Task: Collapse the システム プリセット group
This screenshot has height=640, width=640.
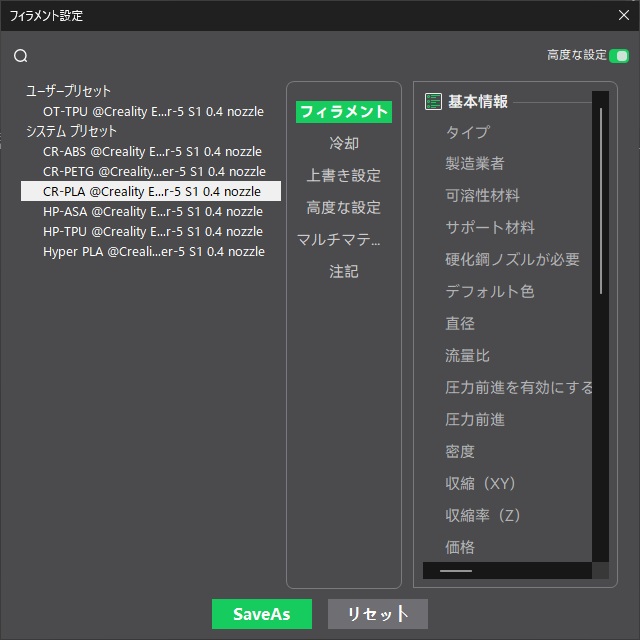Action: pyautogui.click(x=71, y=131)
